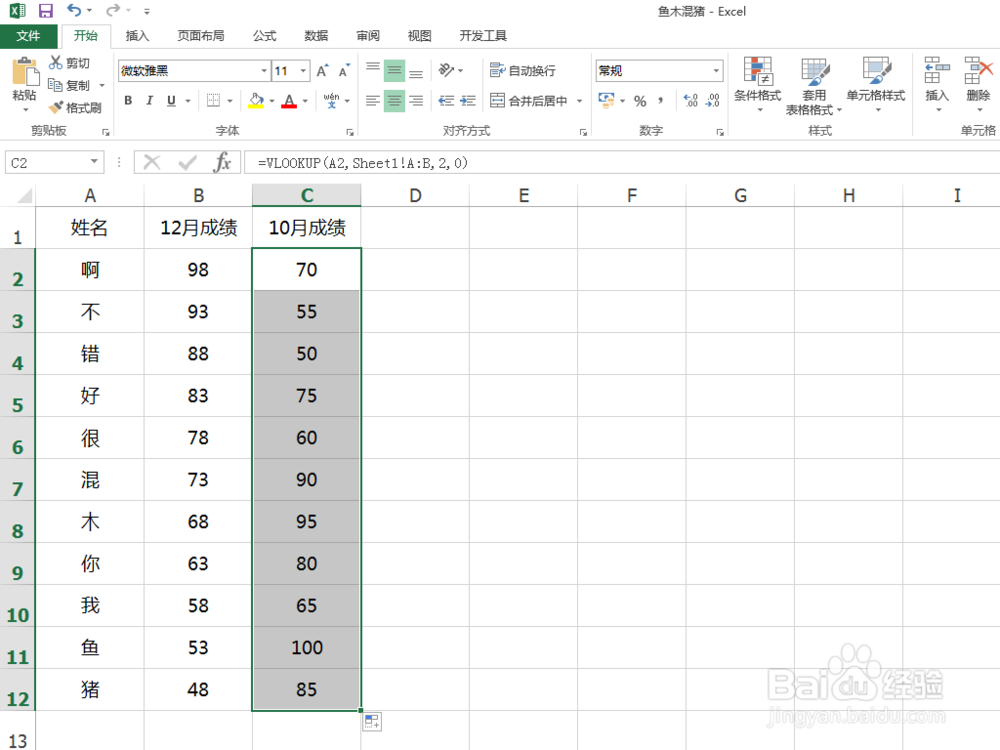
Task: Open the font group dialog launcher
Action: click(349, 132)
